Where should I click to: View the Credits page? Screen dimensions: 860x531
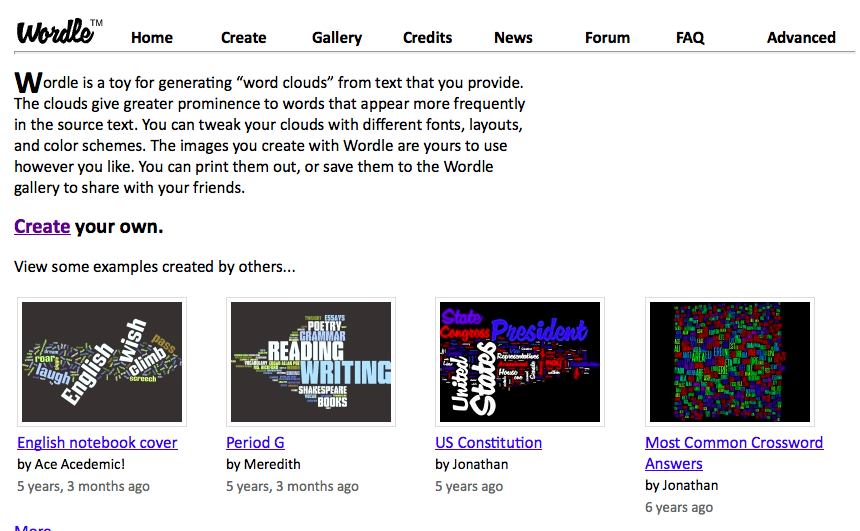(x=427, y=38)
